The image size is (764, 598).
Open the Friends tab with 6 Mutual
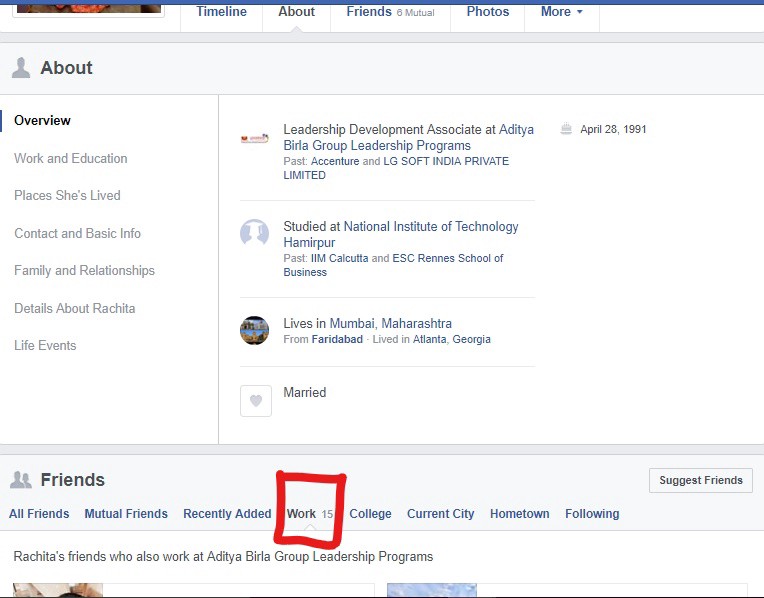coord(390,12)
